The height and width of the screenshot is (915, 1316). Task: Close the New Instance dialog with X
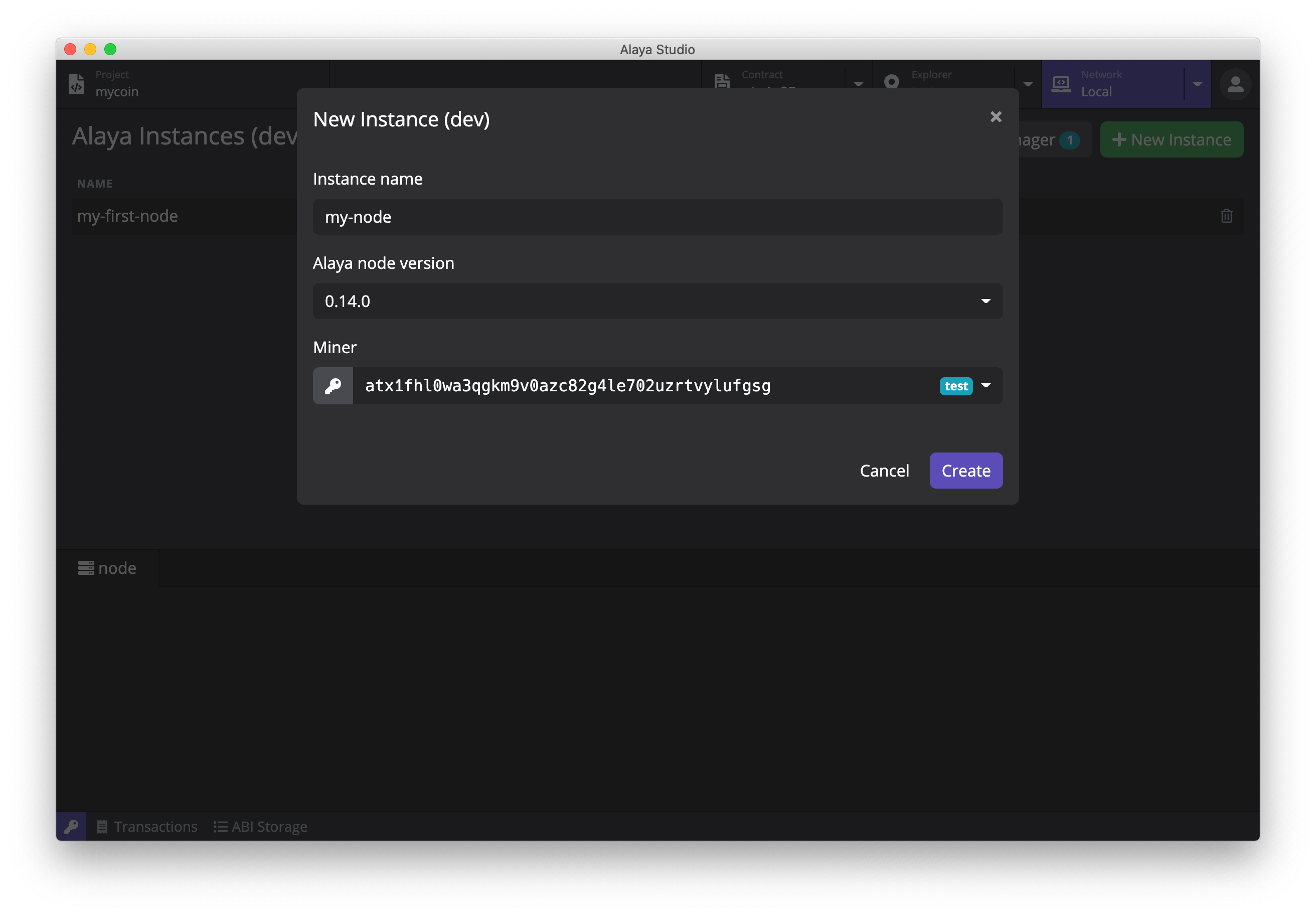(996, 117)
